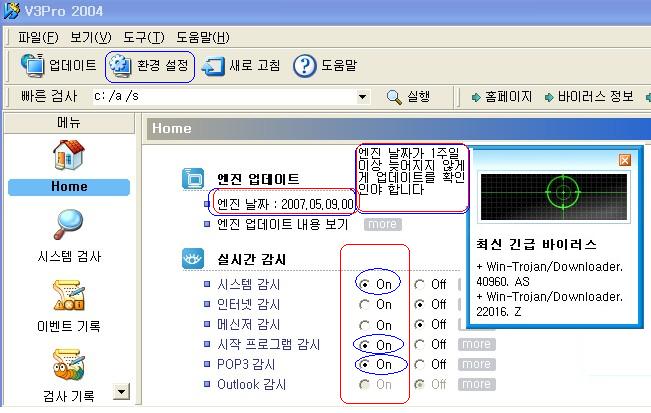Screen dimensions: 651x413
Task: Click more next to 엔진 업데이트 내용 보기
Action: [383, 224]
